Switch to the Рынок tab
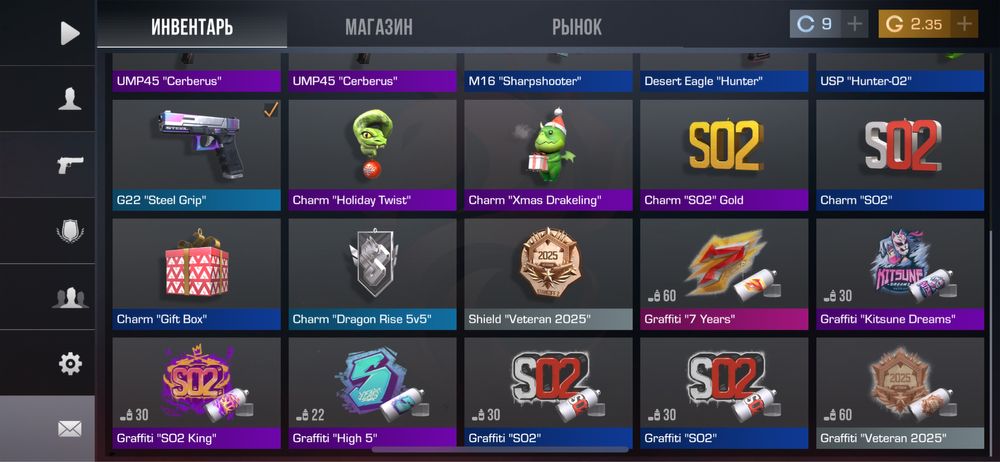Screen dimensions: 1000x462 pyautogui.click(x=577, y=27)
